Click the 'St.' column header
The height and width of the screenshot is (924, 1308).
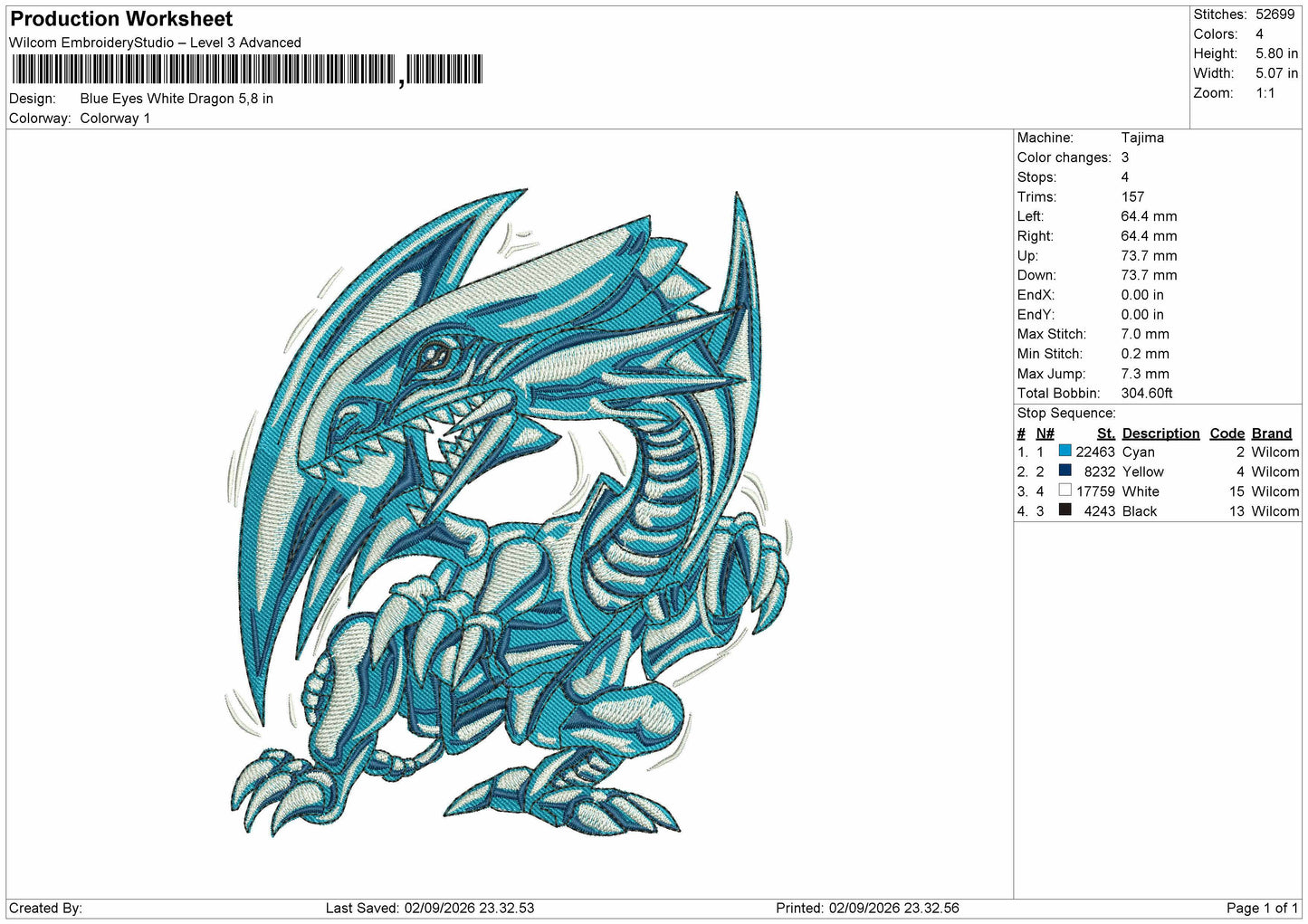tap(1105, 433)
